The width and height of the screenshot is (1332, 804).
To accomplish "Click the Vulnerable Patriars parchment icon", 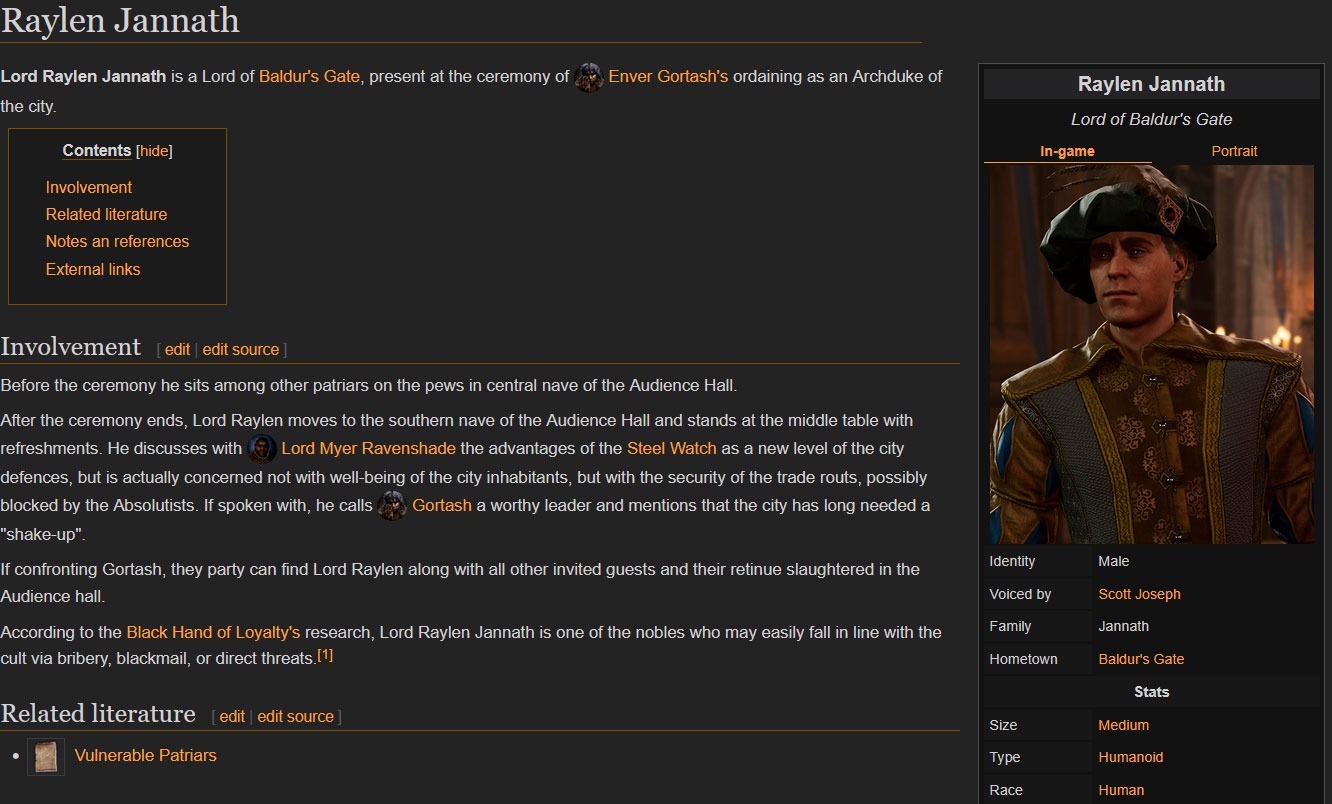I will [46, 757].
